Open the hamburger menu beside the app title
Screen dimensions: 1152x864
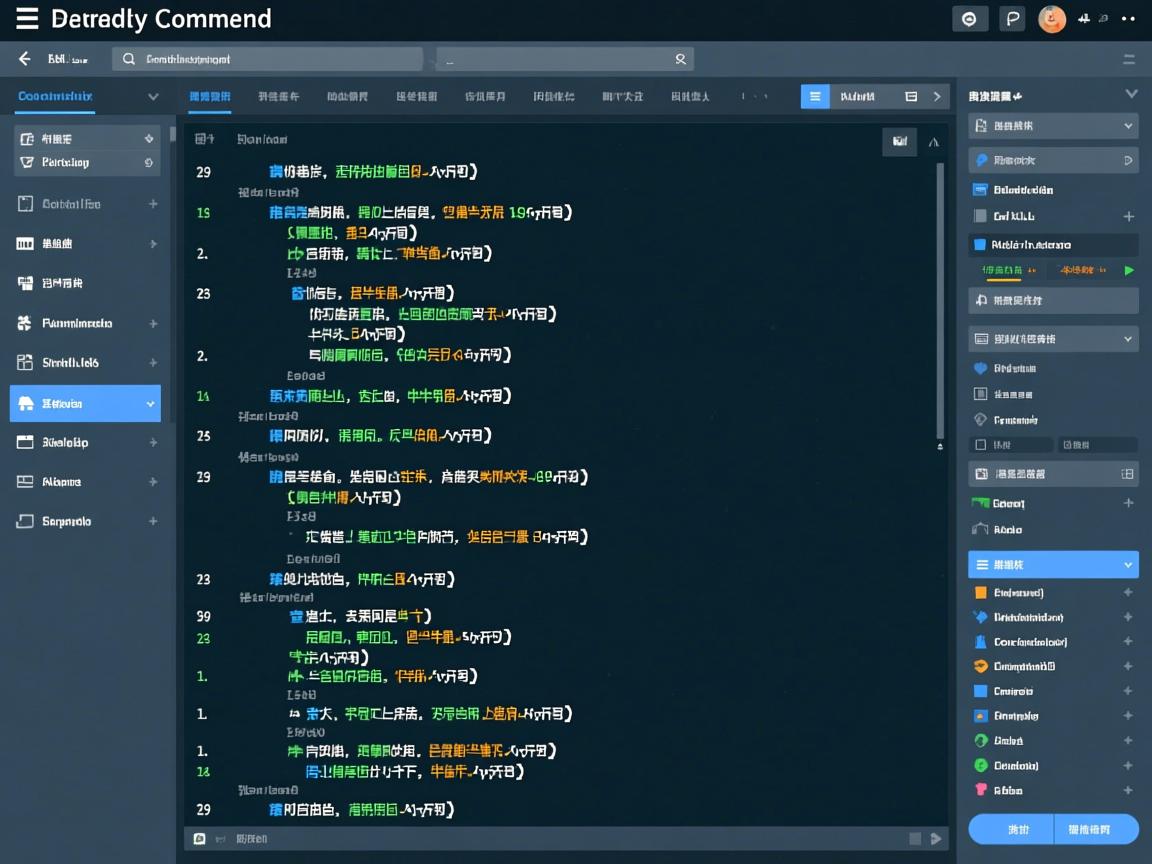pyautogui.click(x=27, y=19)
